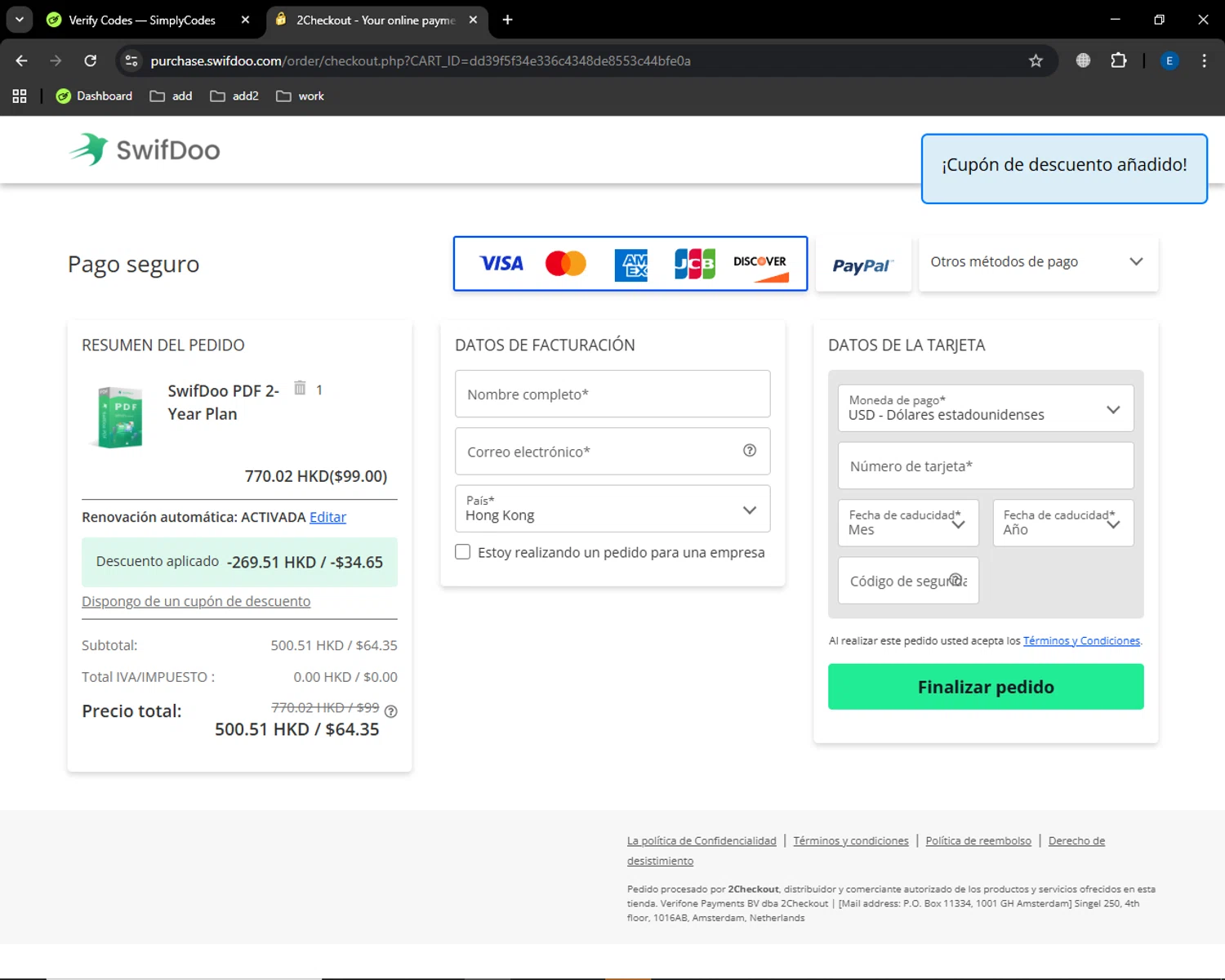1225x980 pixels.
Task: Click the Nombre completo field
Action: point(612,394)
